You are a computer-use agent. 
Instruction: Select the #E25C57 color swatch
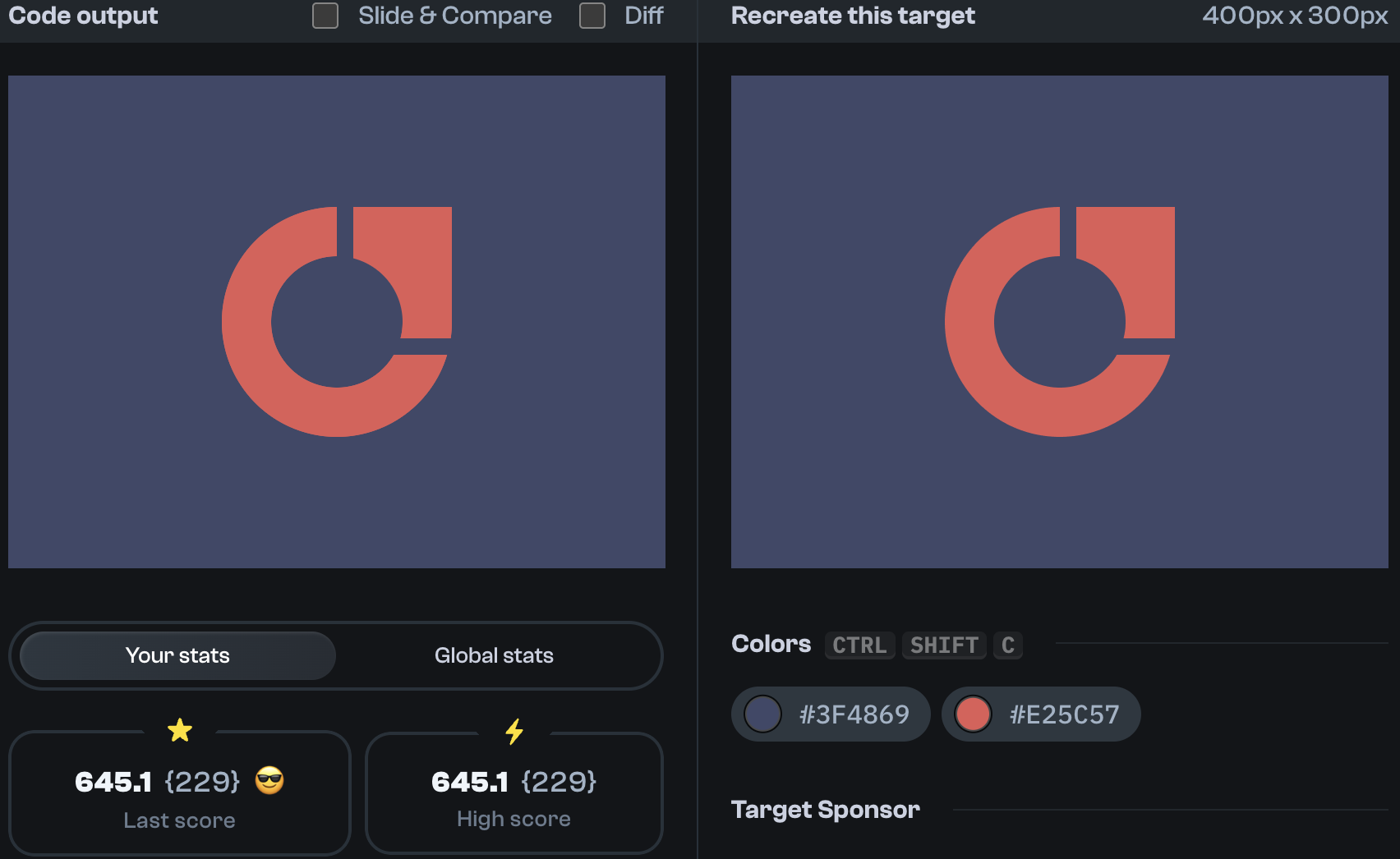point(1041,714)
